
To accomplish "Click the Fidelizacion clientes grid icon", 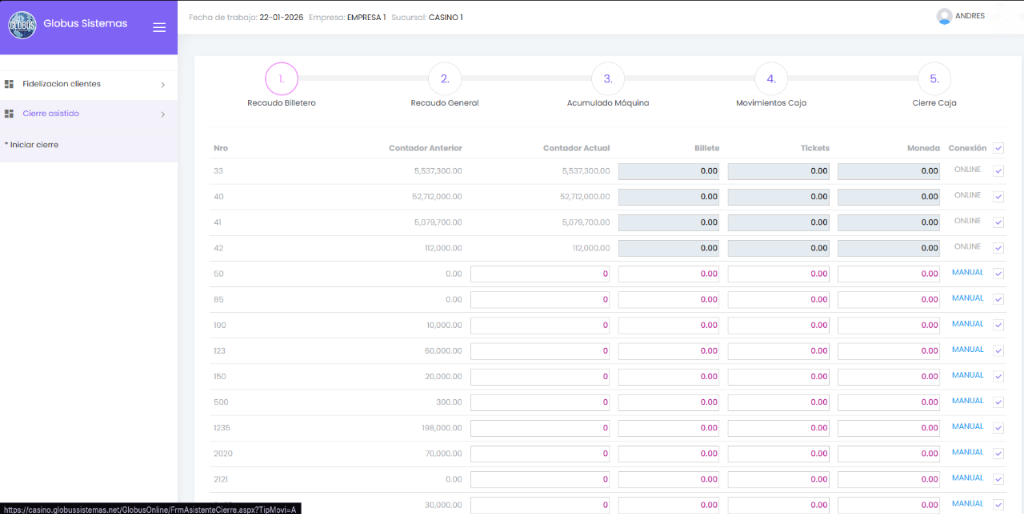I will (x=9, y=84).
